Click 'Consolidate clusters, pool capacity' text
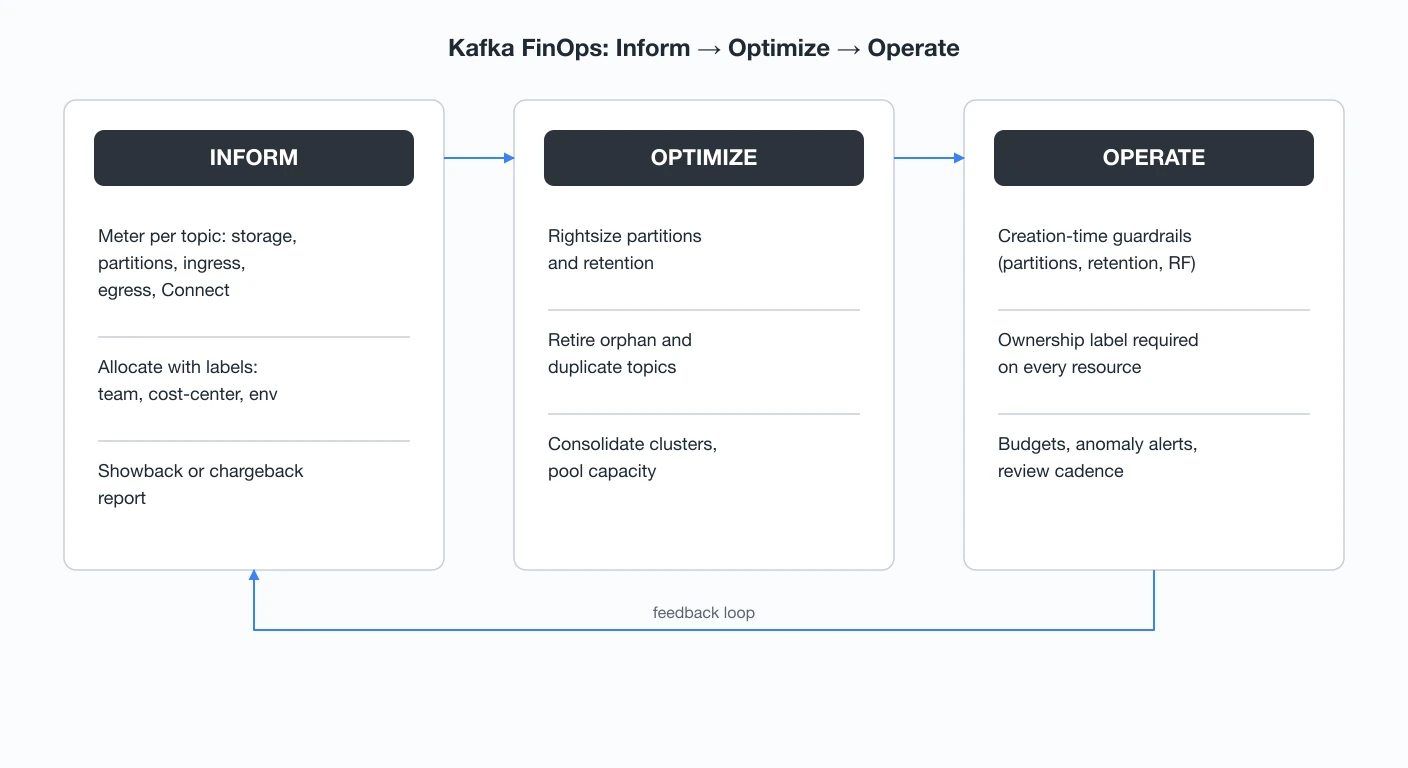 coord(632,457)
